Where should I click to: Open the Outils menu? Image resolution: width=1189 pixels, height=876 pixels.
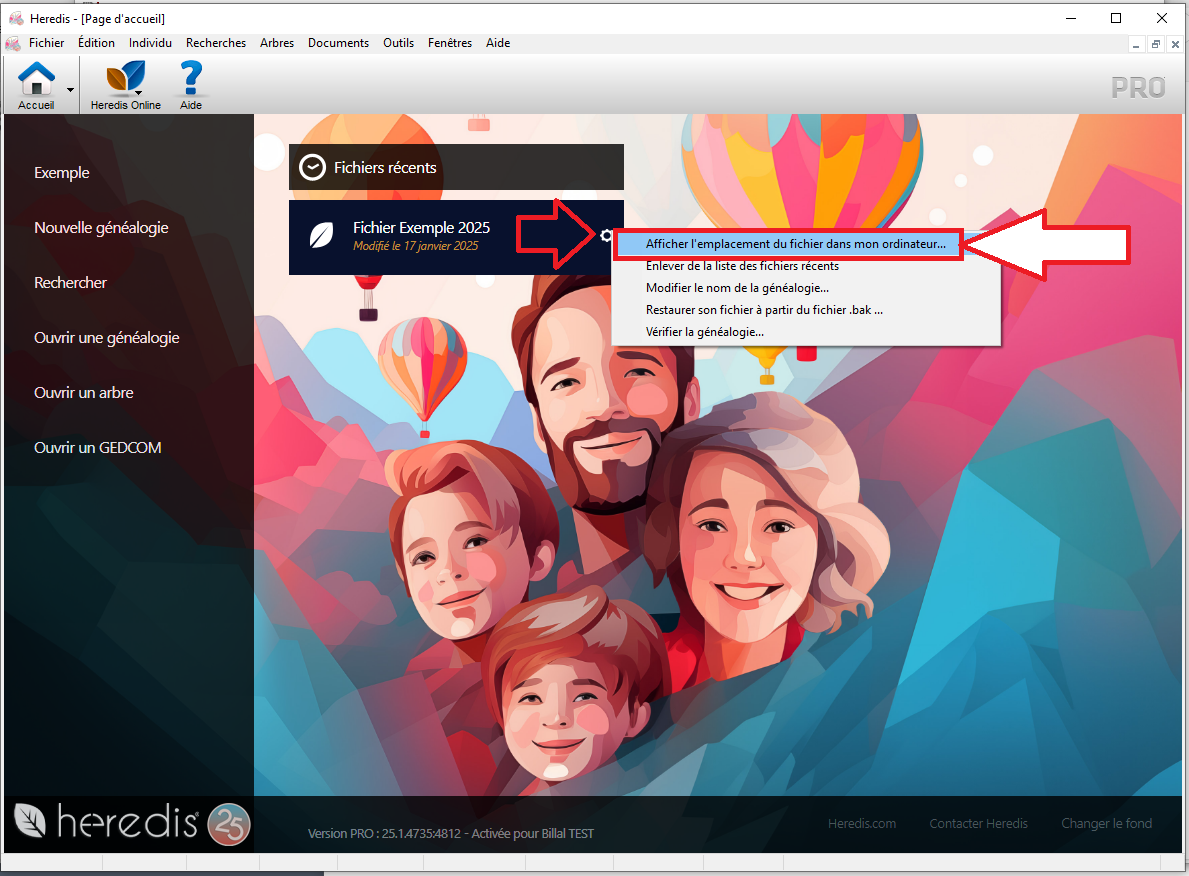coord(398,43)
